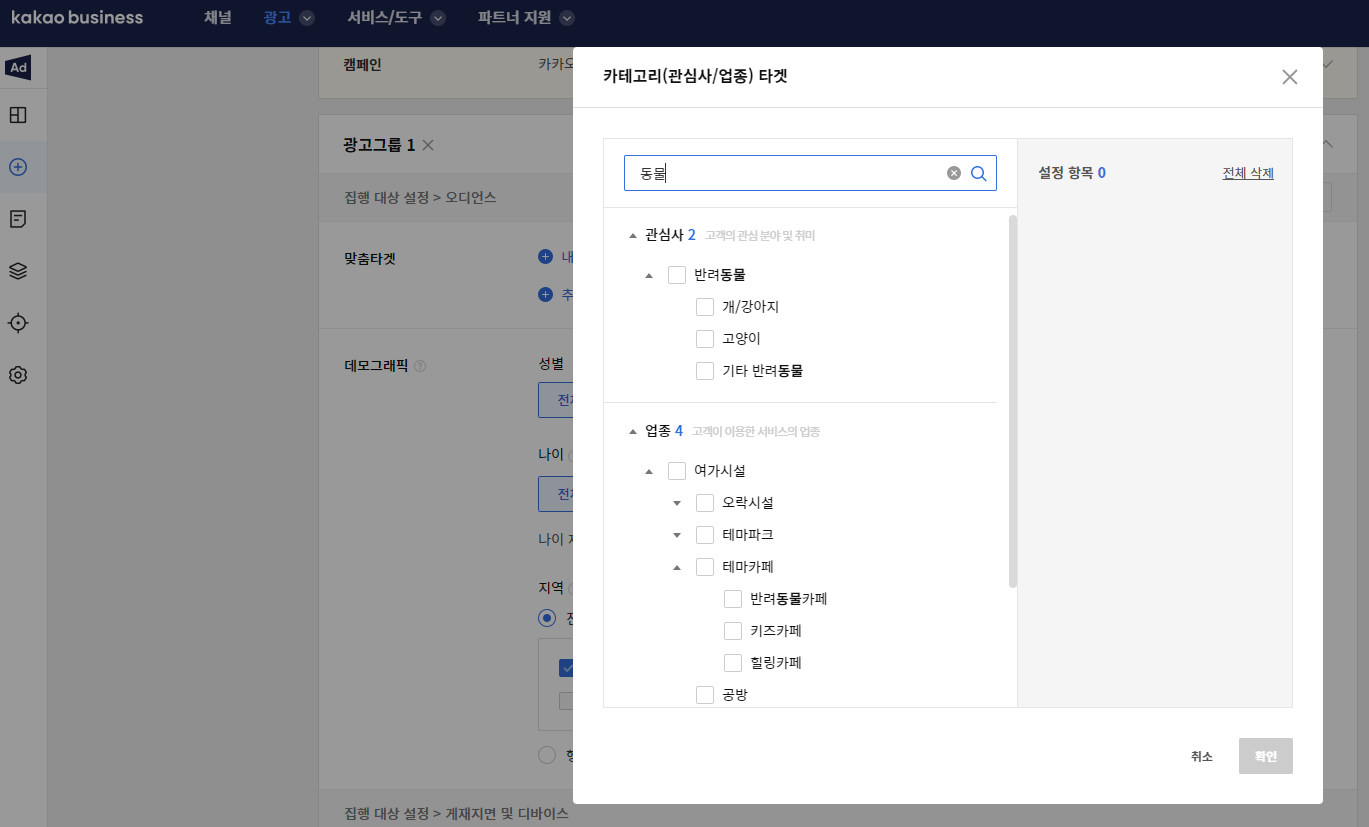The height and width of the screenshot is (827, 1369).
Task: Check the 힐링카페 checkbox
Action: [x=733, y=663]
